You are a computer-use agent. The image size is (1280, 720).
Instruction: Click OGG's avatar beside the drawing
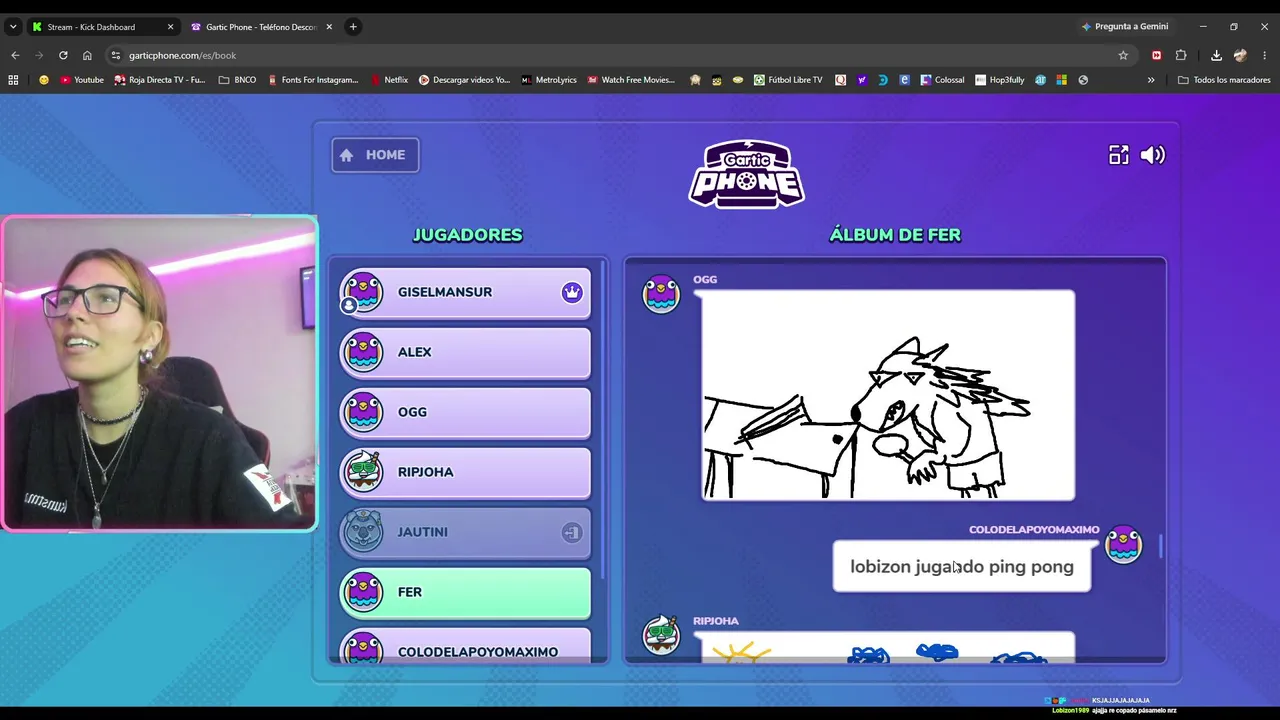661,294
